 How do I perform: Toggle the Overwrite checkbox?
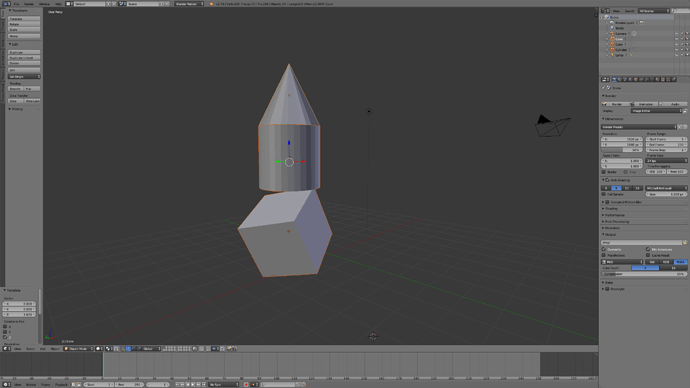[604, 249]
